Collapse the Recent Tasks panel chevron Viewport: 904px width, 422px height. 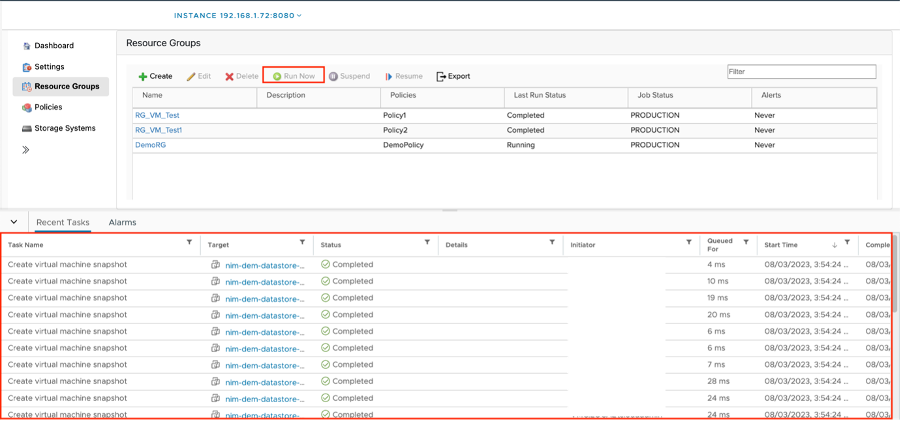pos(14,222)
